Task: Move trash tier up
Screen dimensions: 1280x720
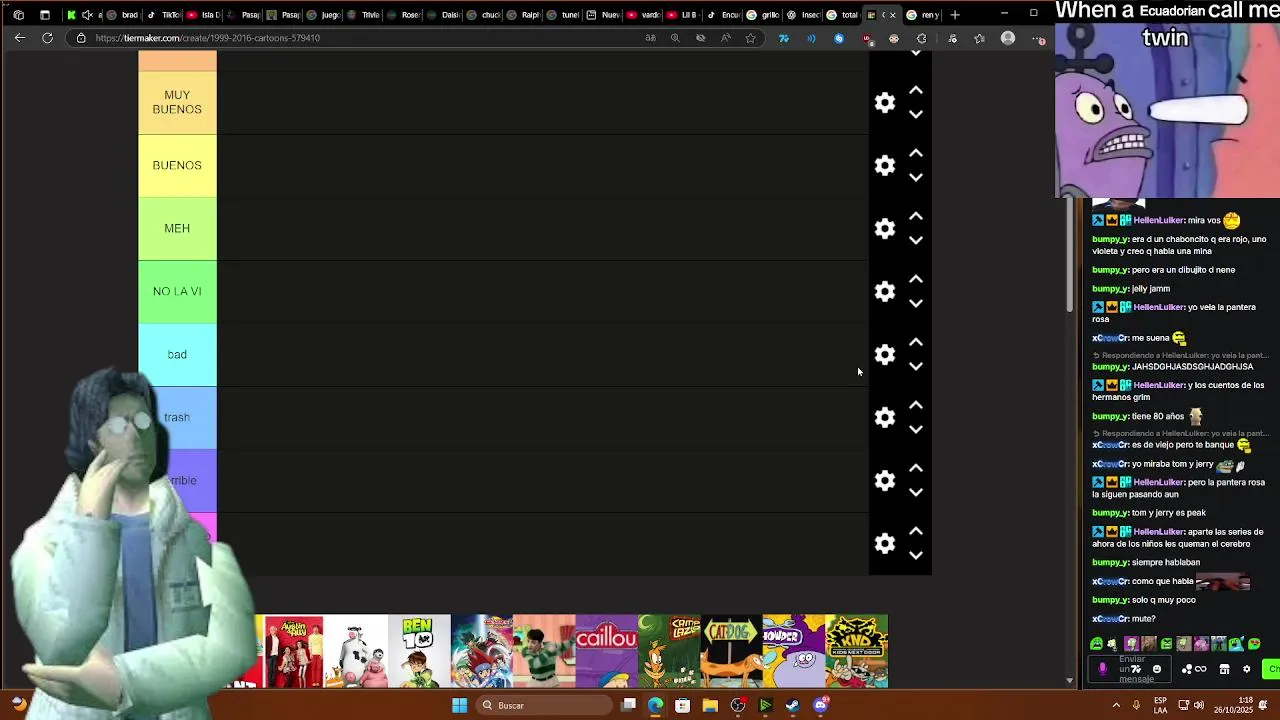Action: point(915,405)
